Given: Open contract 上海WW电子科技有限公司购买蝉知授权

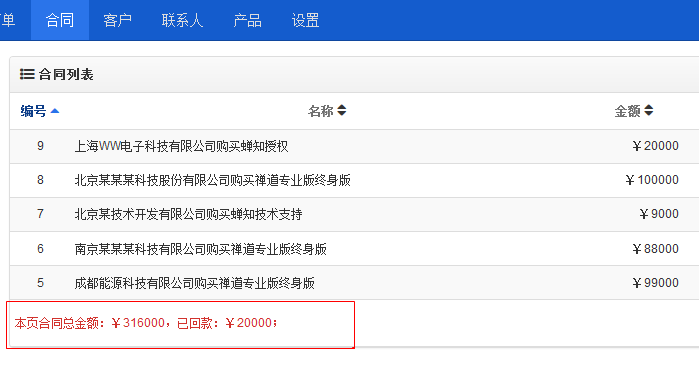Looking at the screenshot, I should point(181,146).
